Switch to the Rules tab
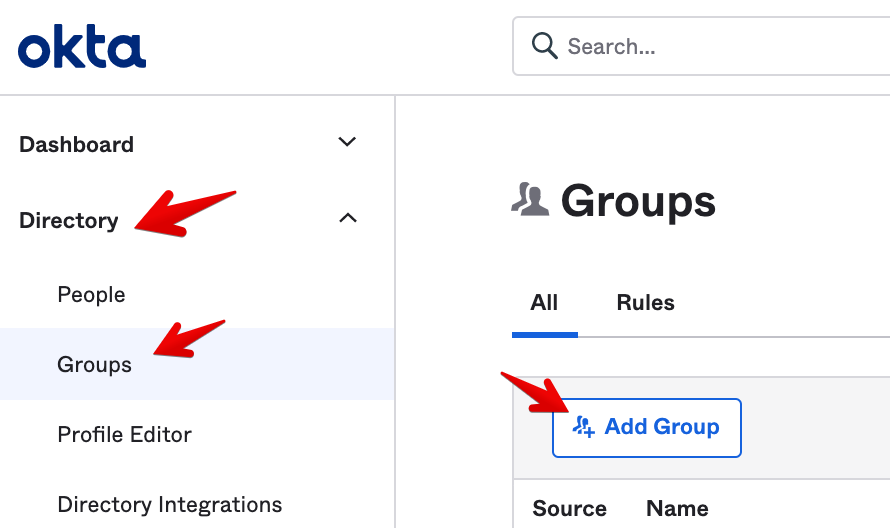This screenshot has width=890, height=528. coord(645,303)
